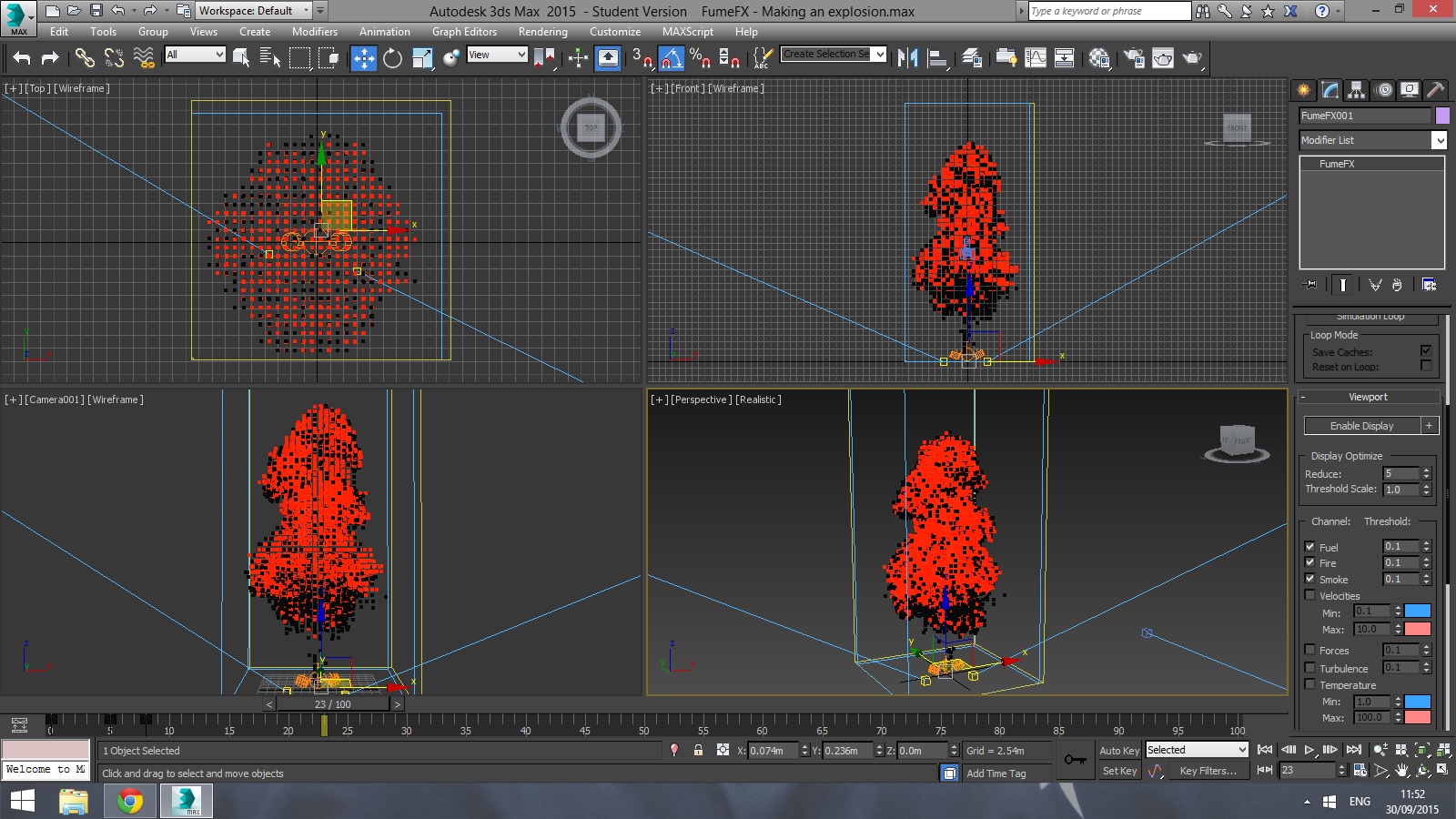Screen dimensions: 1456x819
Task: Click Pin Stack icon under modifier stack
Action: pos(1310,285)
